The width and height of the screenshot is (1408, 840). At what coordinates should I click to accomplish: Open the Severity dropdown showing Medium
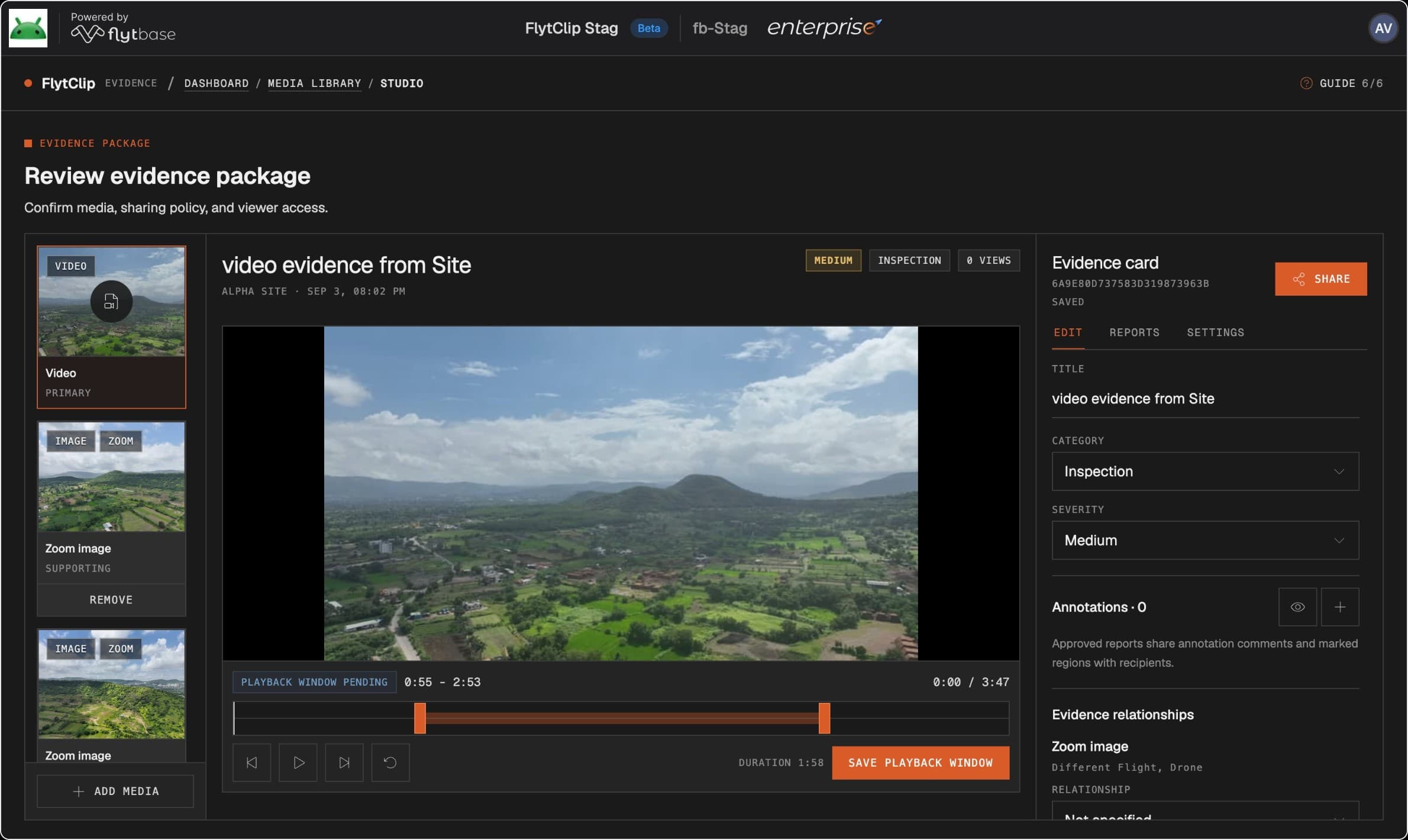click(x=1205, y=540)
